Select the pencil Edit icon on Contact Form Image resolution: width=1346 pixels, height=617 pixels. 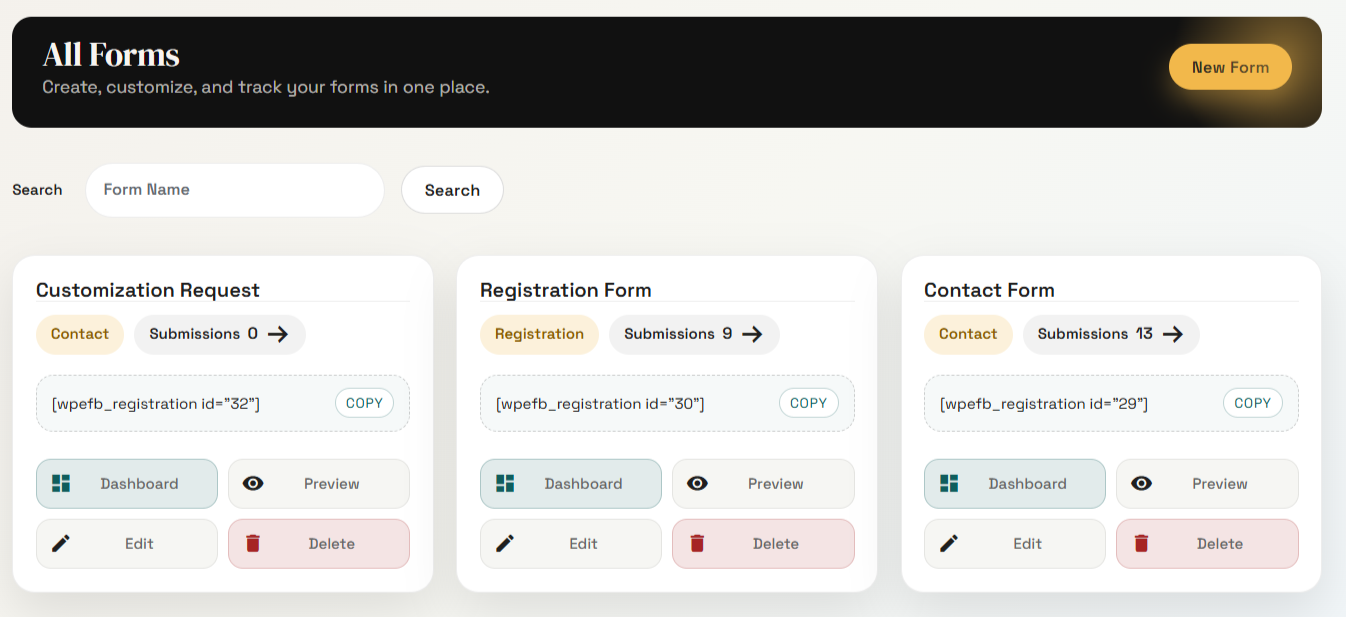[x=948, y=543]
